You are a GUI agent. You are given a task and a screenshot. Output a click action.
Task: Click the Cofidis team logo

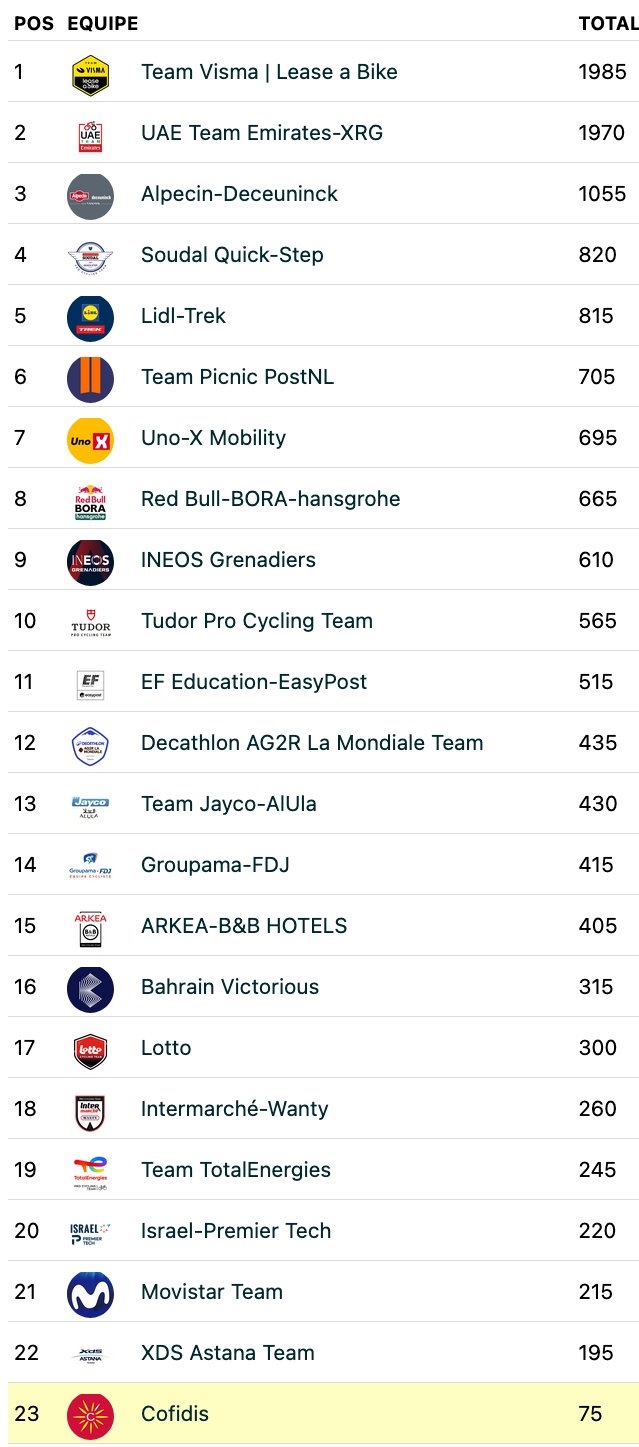tap(90, 1415)
